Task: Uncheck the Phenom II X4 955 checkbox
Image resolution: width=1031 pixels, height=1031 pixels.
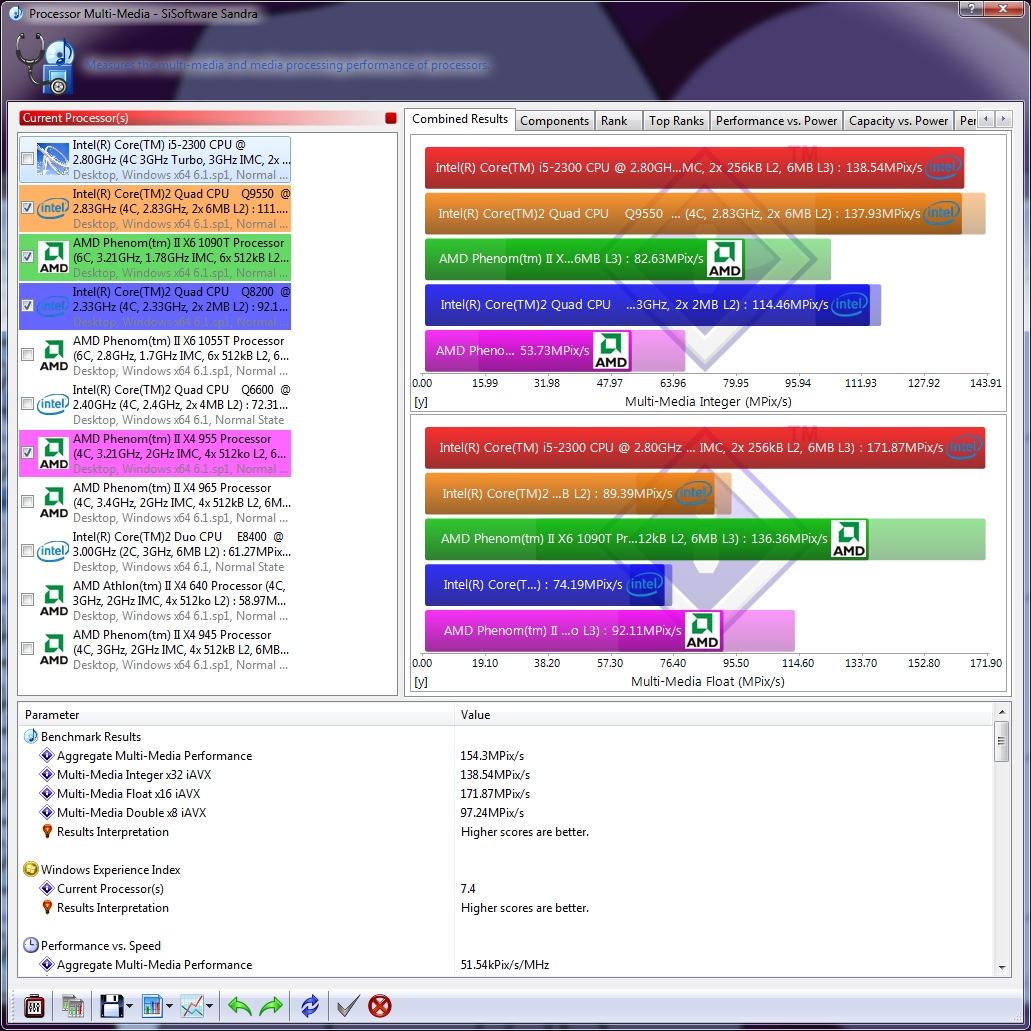Action: click(28, 452)
